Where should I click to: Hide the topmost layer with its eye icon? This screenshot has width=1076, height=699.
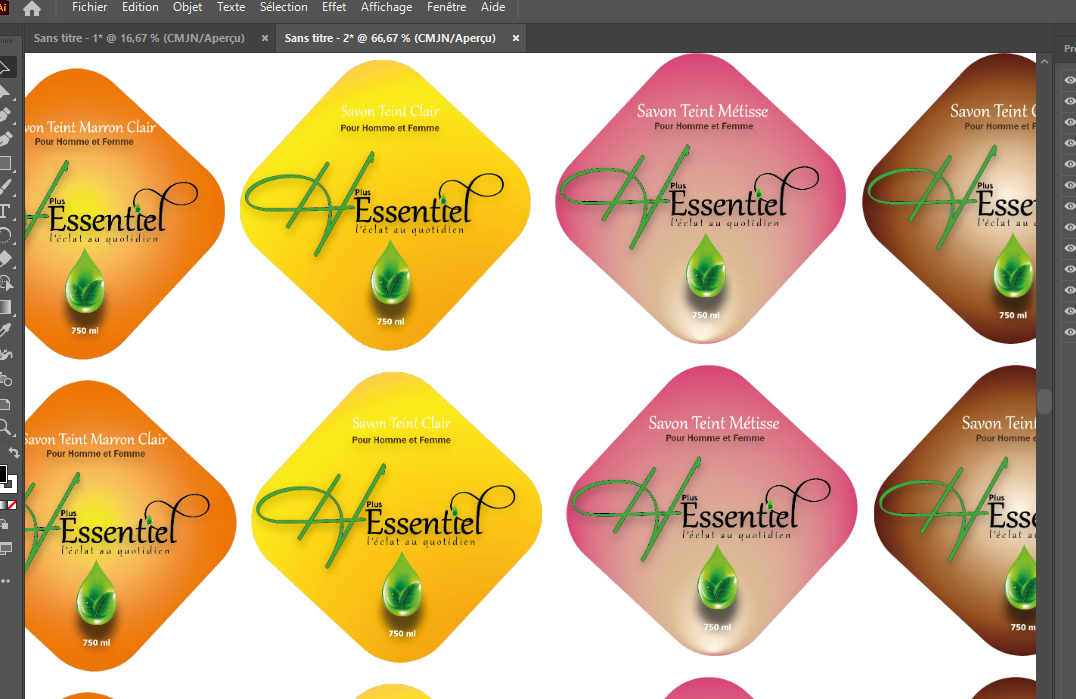coord(1069,79)
